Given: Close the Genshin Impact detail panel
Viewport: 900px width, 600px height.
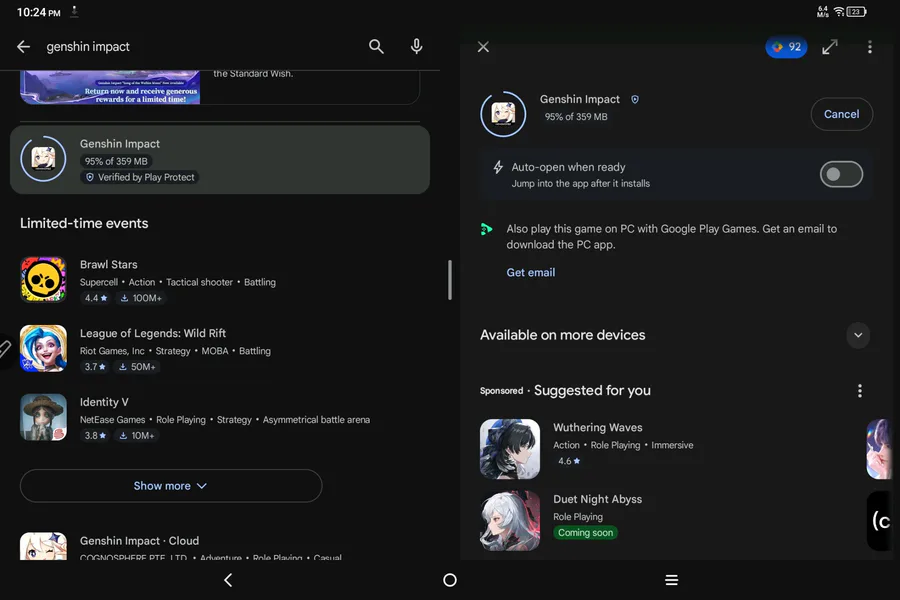Looking at the screenshot, I should click(x=483, y=47).
